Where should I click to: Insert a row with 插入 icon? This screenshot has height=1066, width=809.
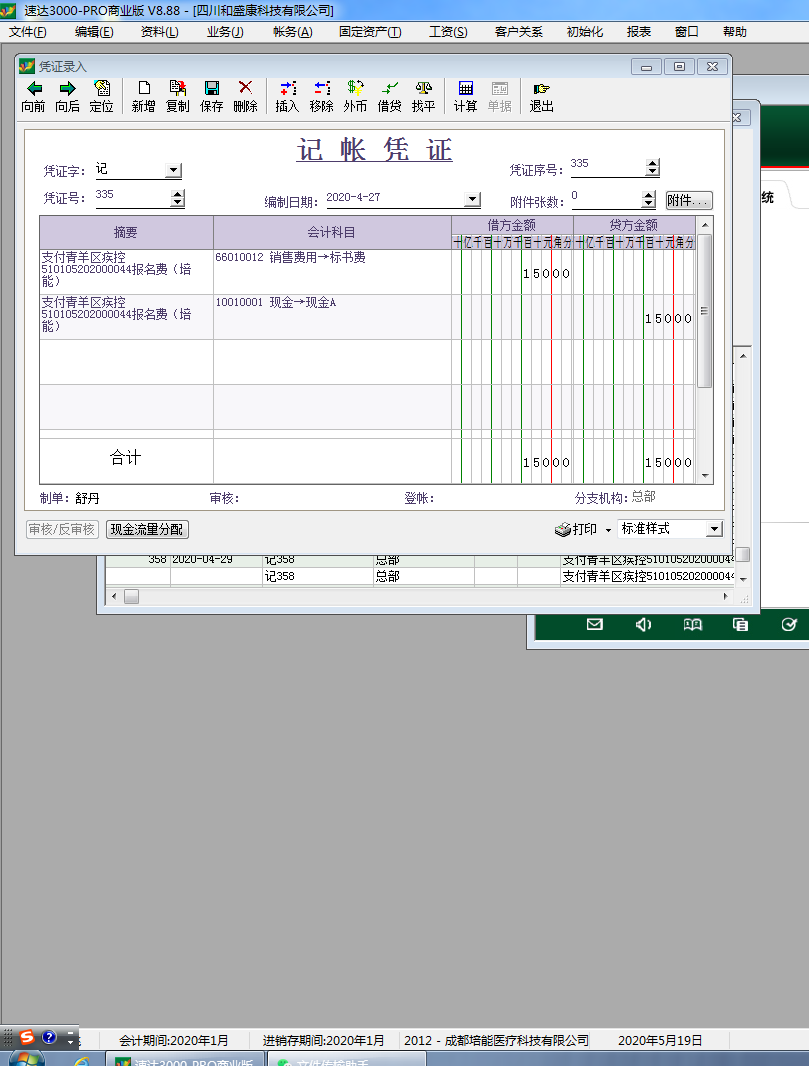tap(287, 89)
